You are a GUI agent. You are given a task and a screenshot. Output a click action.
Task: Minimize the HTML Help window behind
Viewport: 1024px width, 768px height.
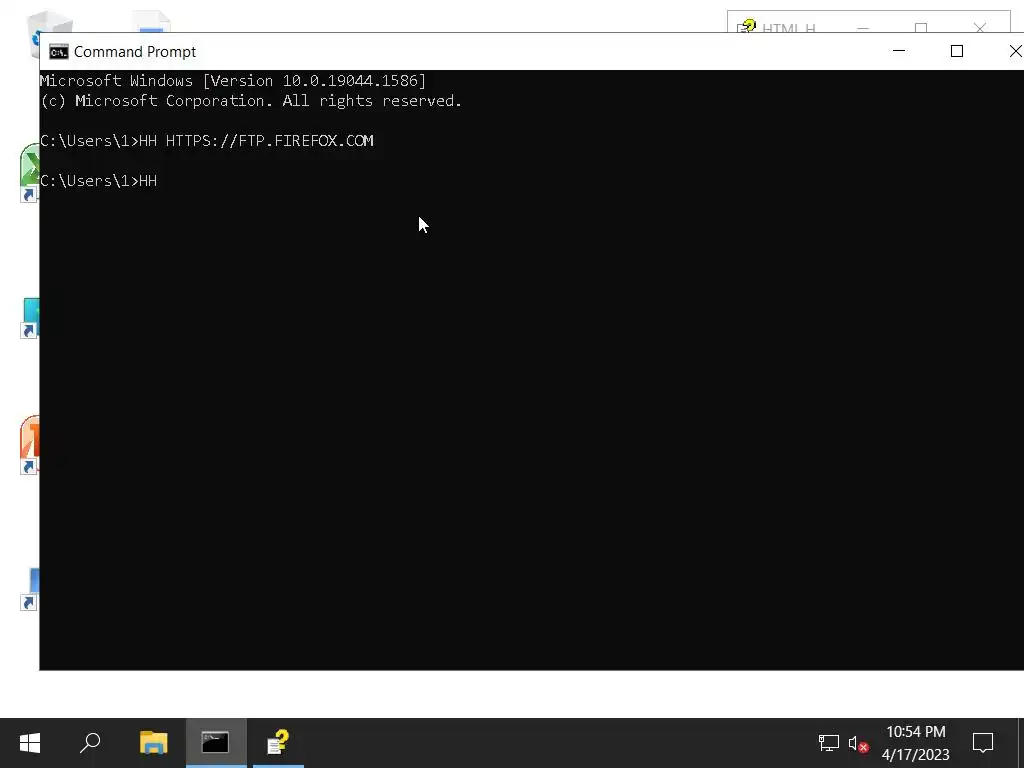[x=863, y=27]
